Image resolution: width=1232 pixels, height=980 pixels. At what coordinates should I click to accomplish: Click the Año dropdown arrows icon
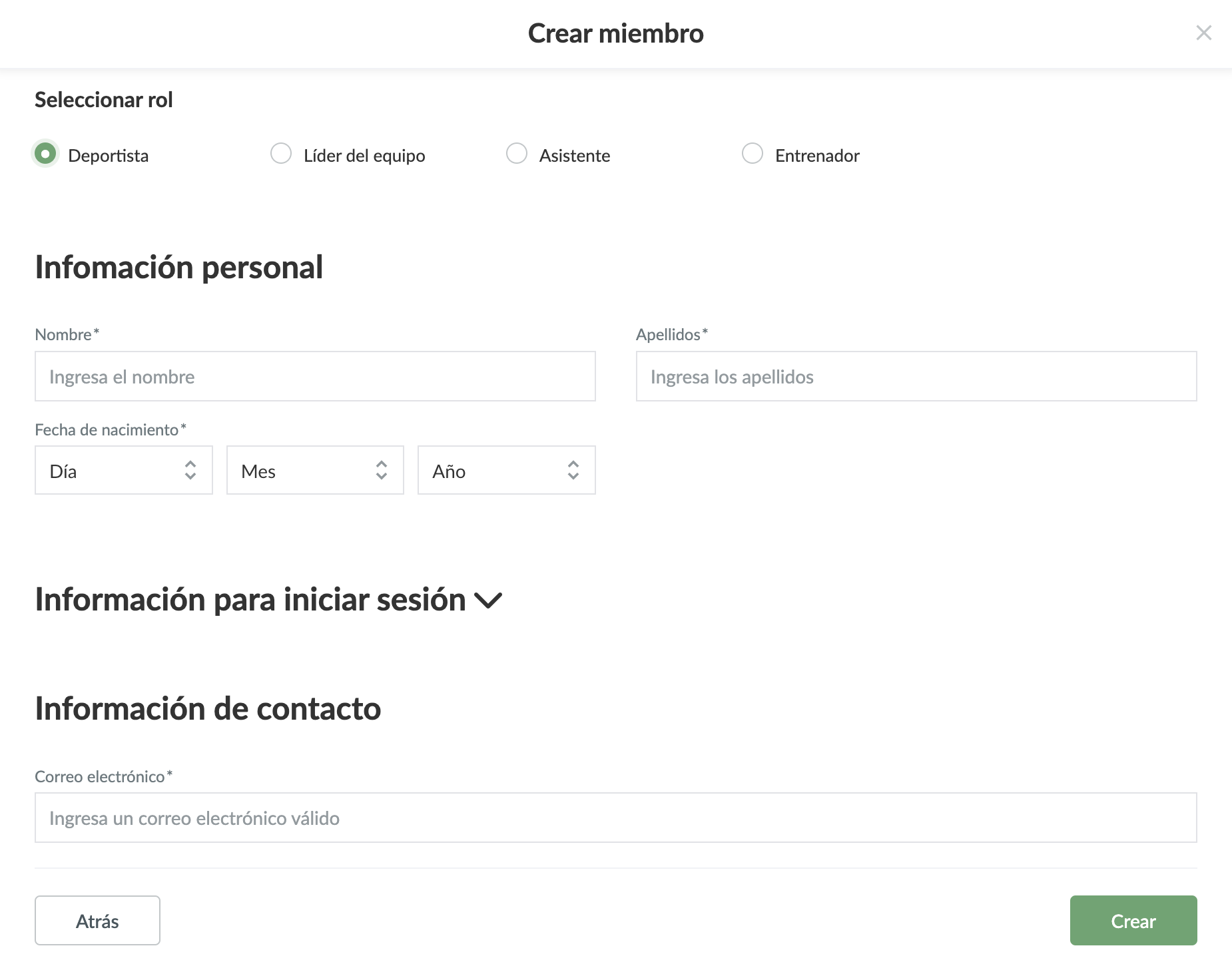(x=573, y=471)
